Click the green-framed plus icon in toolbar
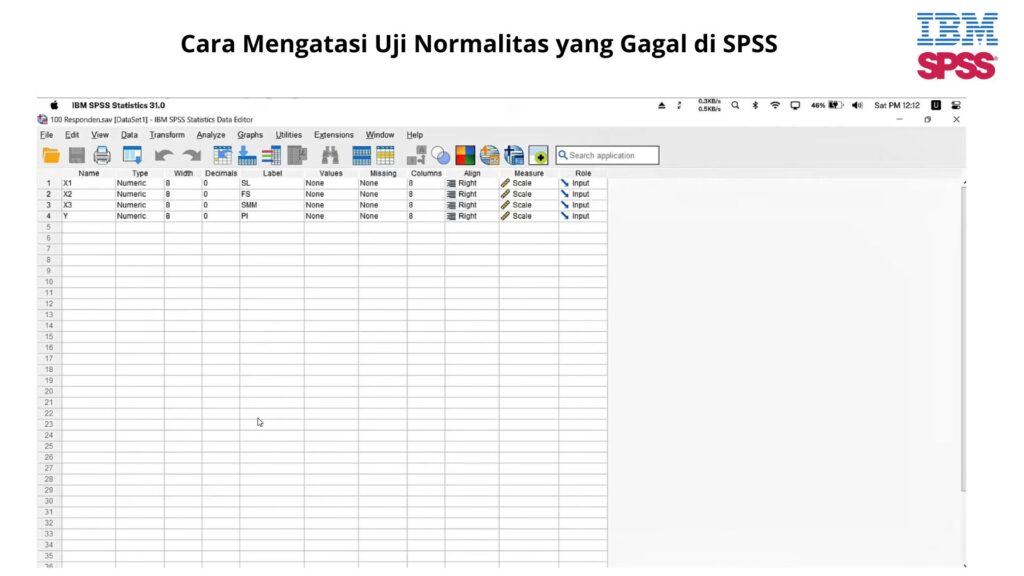Screen dimensions: 1024x576 point(538,155)
